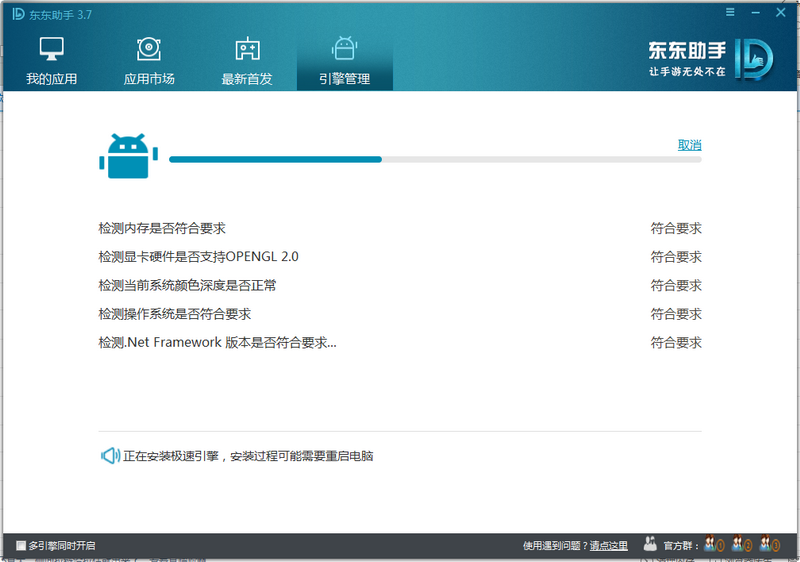Cancel installation via 取消 link
The height and width of the screenshot is (562, 800).
(x=689, y=145)
